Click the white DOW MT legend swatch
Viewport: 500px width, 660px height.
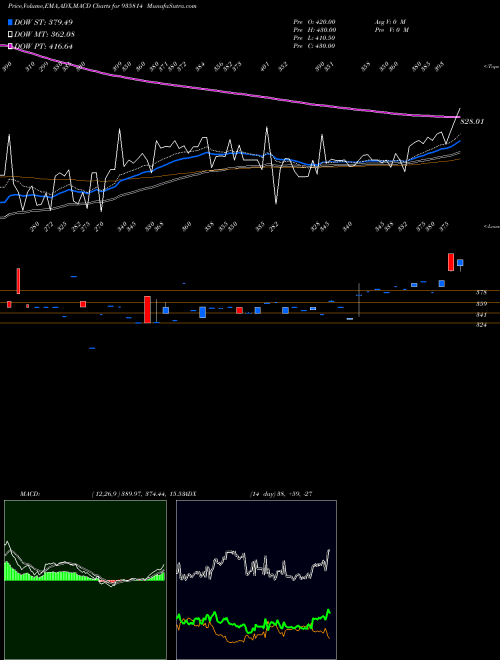tap(11, 34)
